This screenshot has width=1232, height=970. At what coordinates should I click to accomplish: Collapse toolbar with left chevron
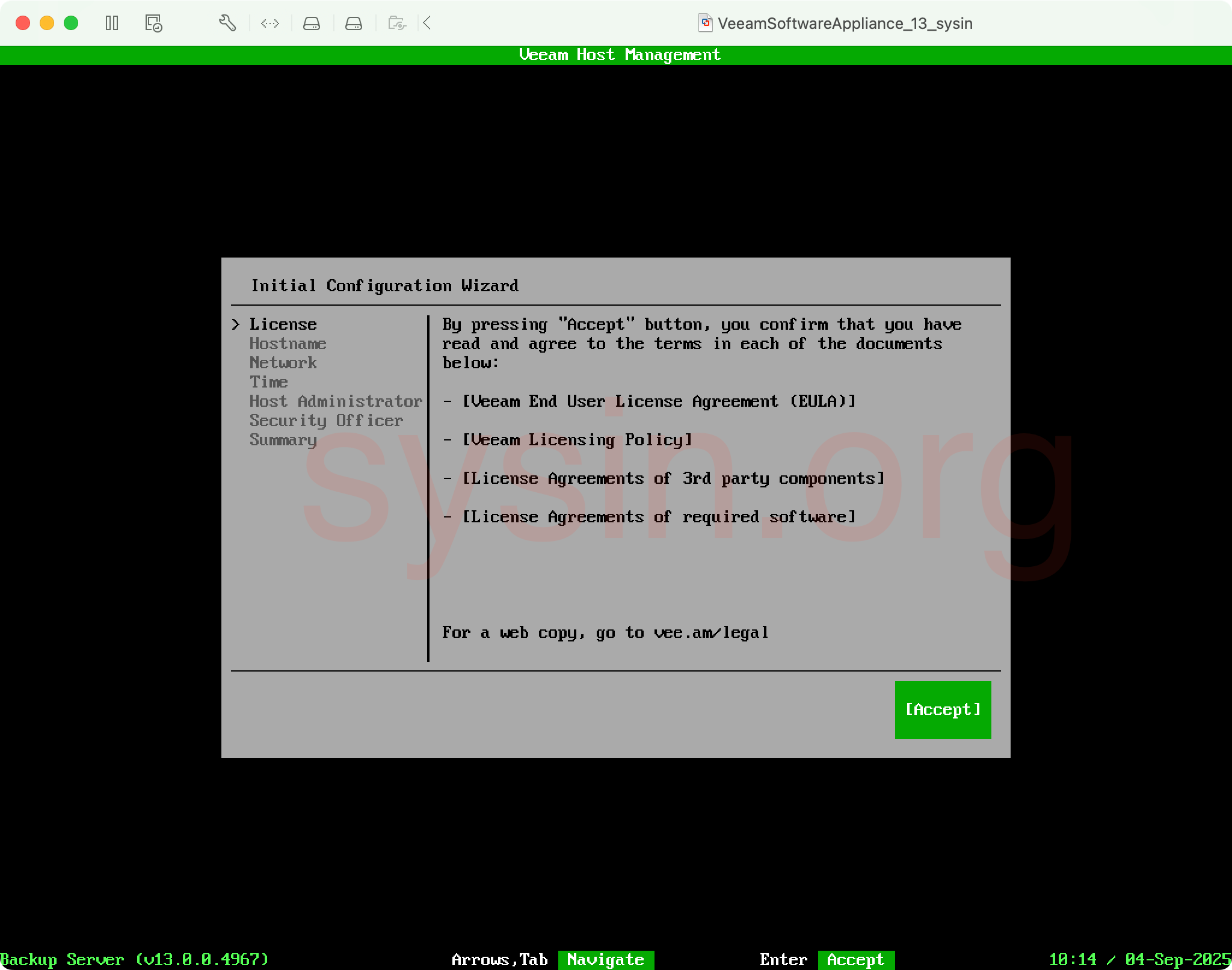[427, 23]
